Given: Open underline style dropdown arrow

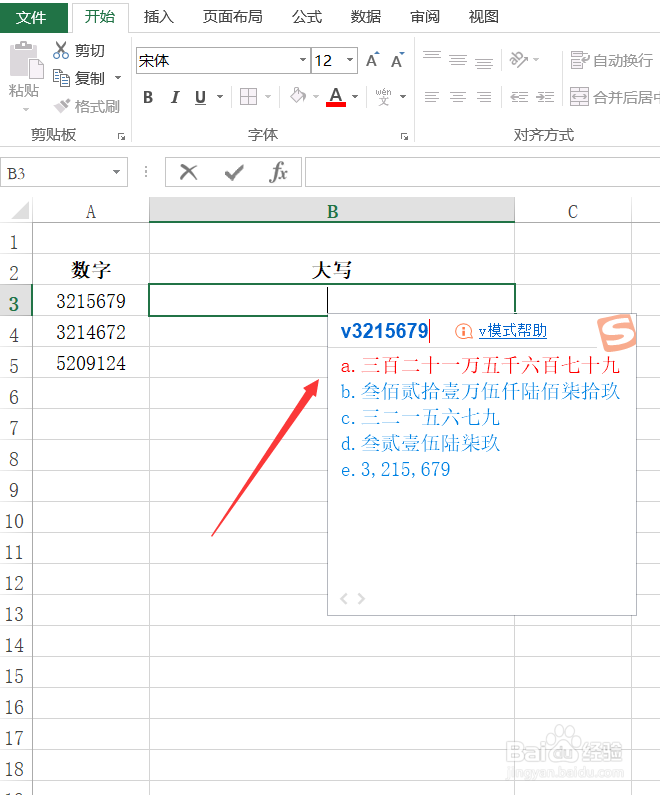Looking at the screenshot, I should pos(220,97).
